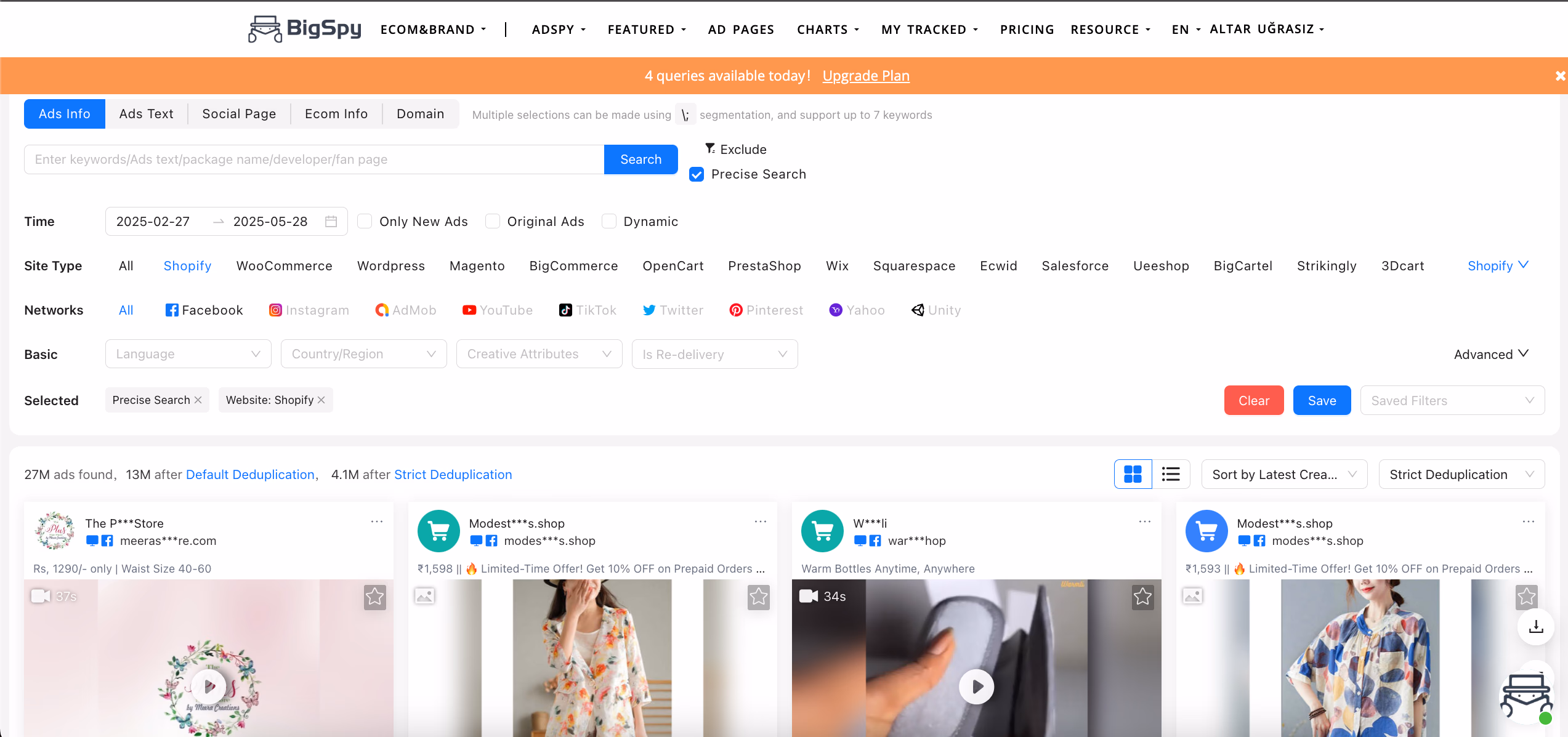Image resolution: width=1568 pixels, height=737 pixels.
Task: Play The P***Store 37s video
Action: (209, 686)
